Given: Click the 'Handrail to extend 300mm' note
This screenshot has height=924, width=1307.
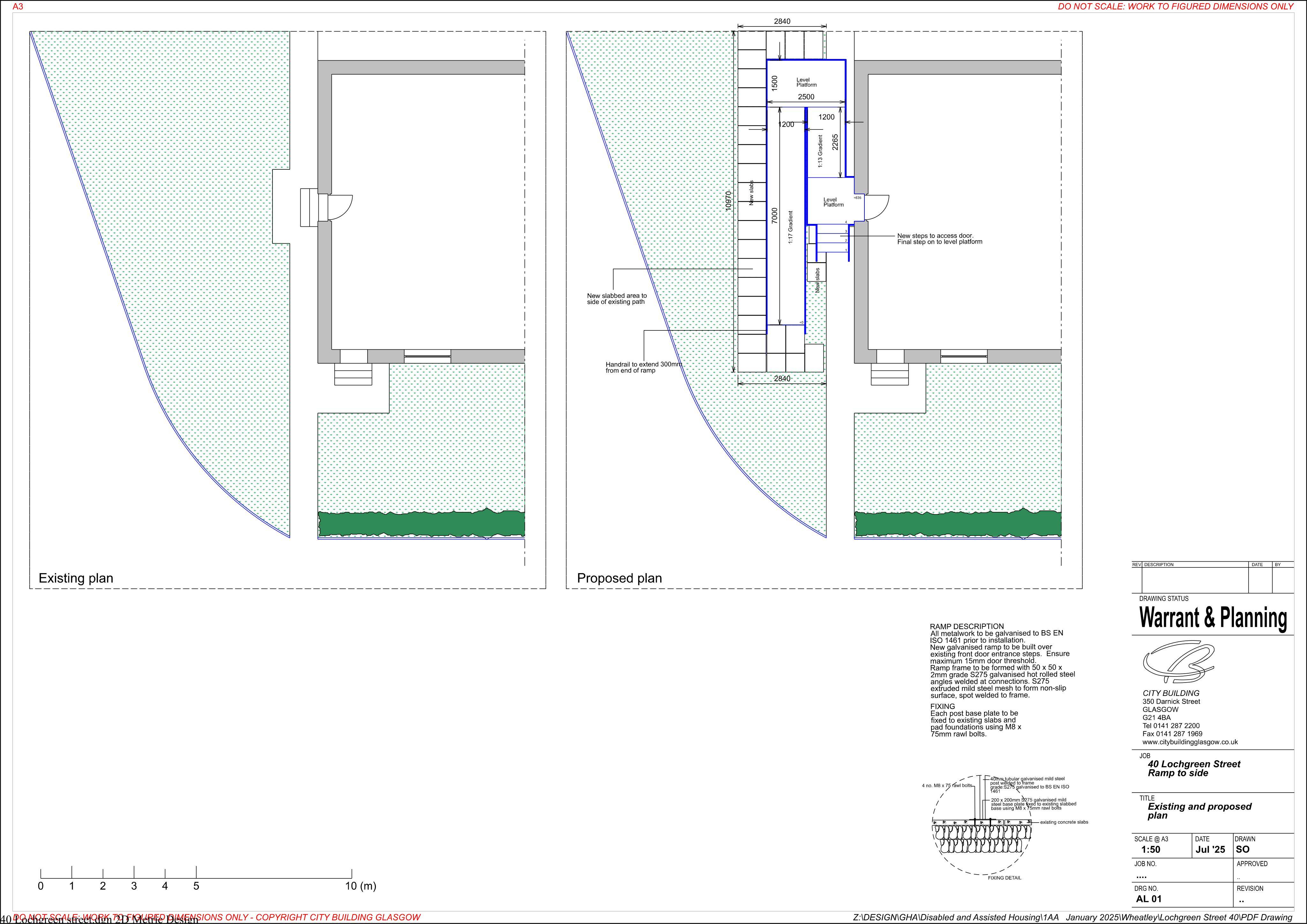Looking at the screenshot, I should (x=643, y=367).
